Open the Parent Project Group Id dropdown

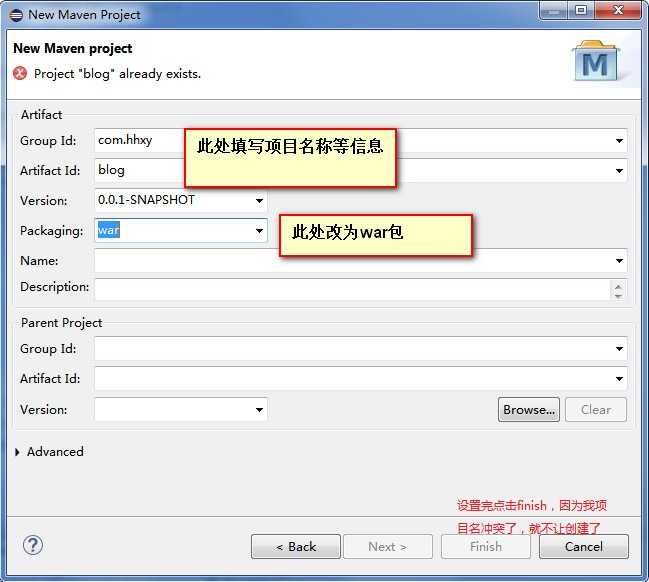pos(619,349)
